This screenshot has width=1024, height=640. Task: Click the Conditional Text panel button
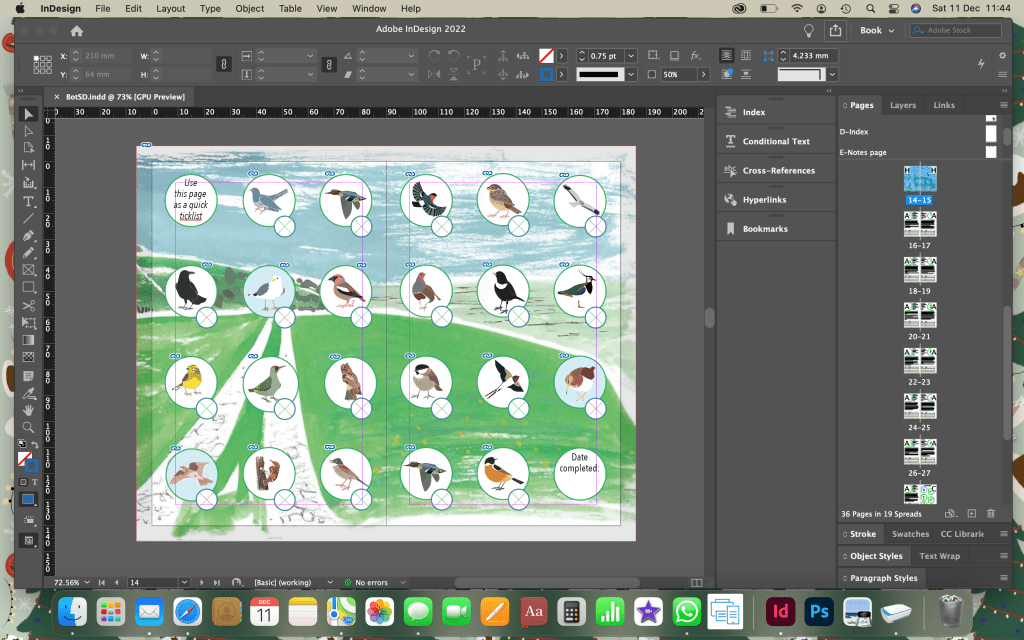(x=775, y=142)
